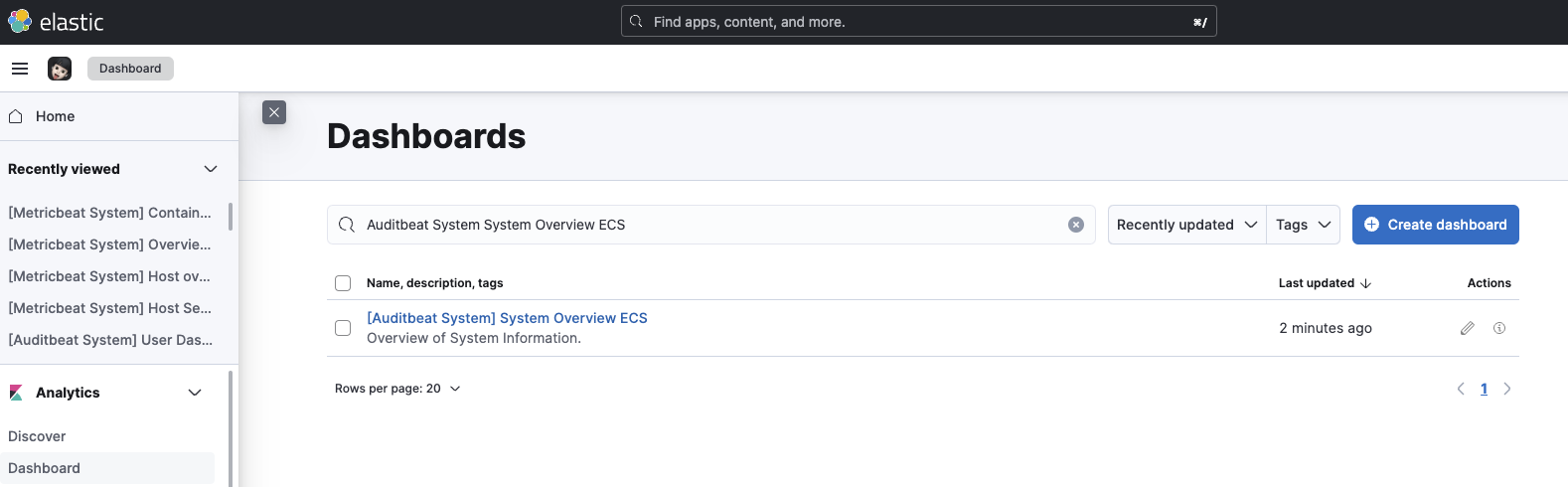Clear the dashboard search text
Image resolution: width=1568 pixels, height=487 pixels.
point(1076,225)
